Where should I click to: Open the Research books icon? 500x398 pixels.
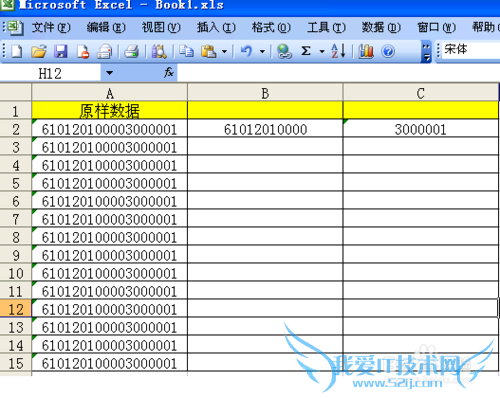[x=159, y=52]
